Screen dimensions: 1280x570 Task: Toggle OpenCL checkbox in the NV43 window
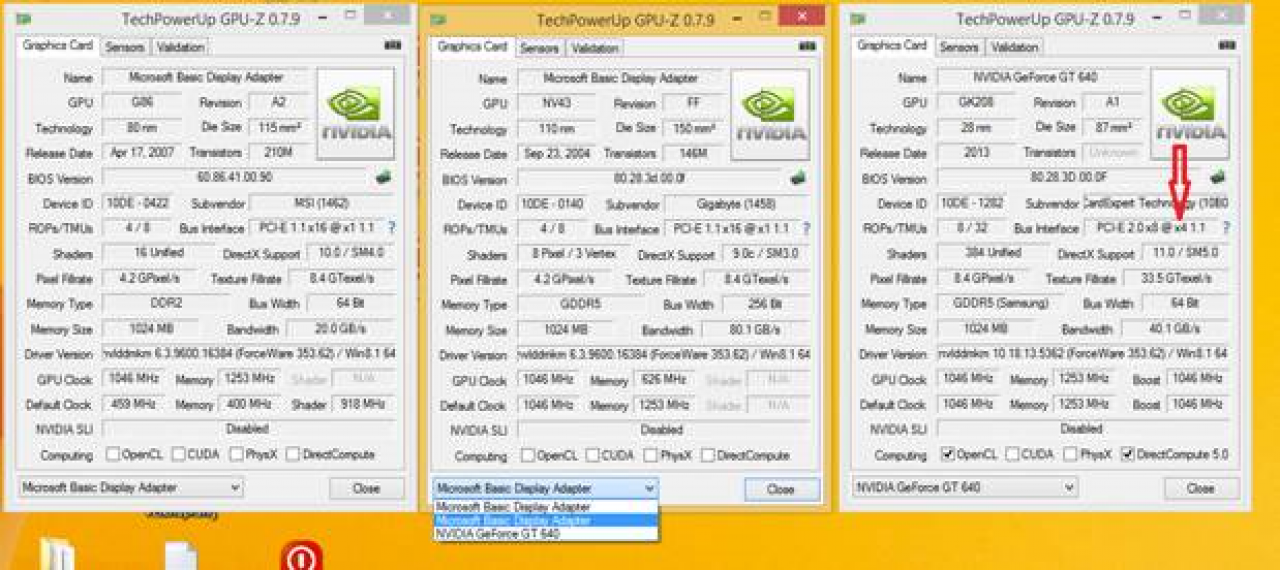pyautogui.click(x=528, y=455)
